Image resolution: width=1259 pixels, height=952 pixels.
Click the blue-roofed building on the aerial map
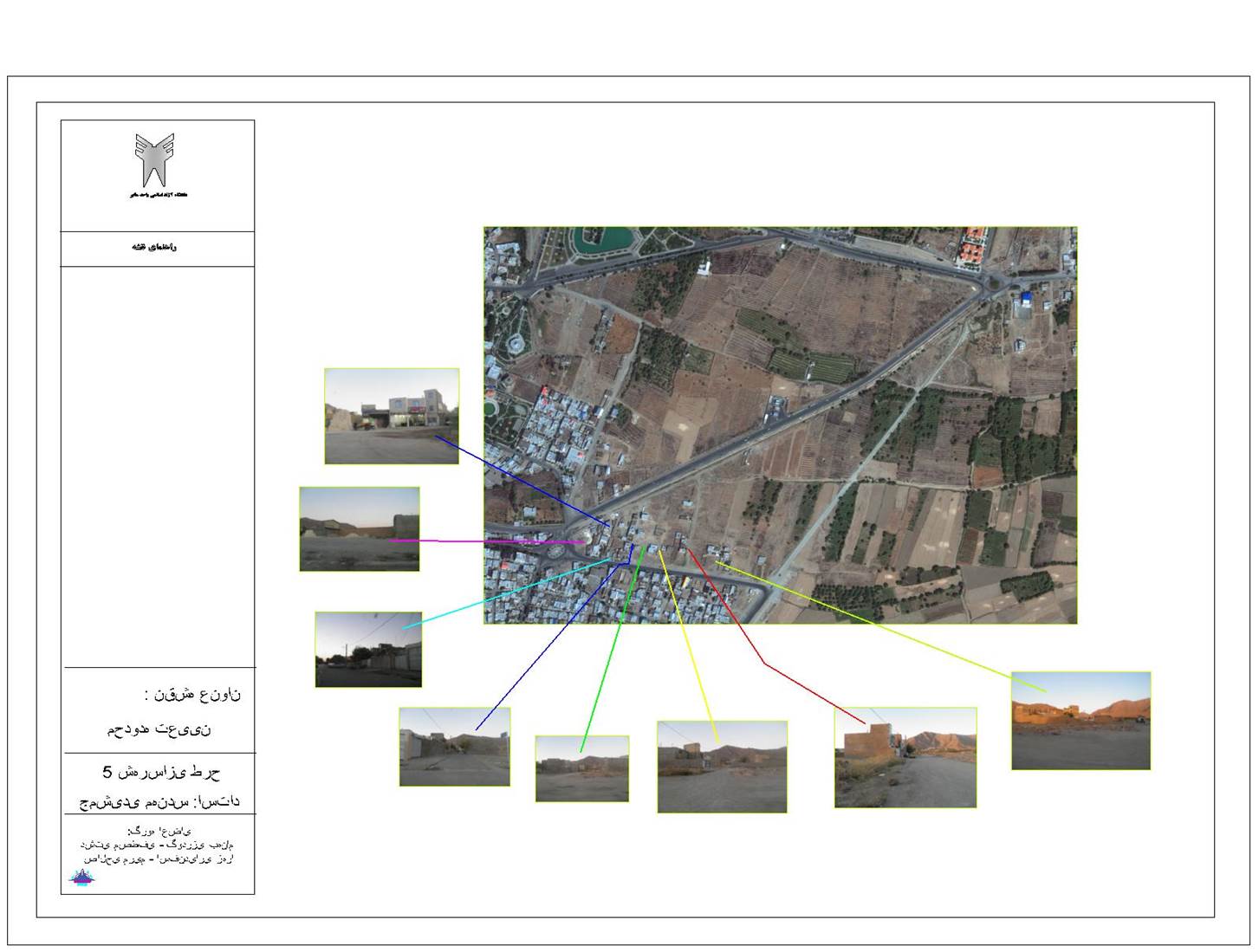(x=1027, y=299)
